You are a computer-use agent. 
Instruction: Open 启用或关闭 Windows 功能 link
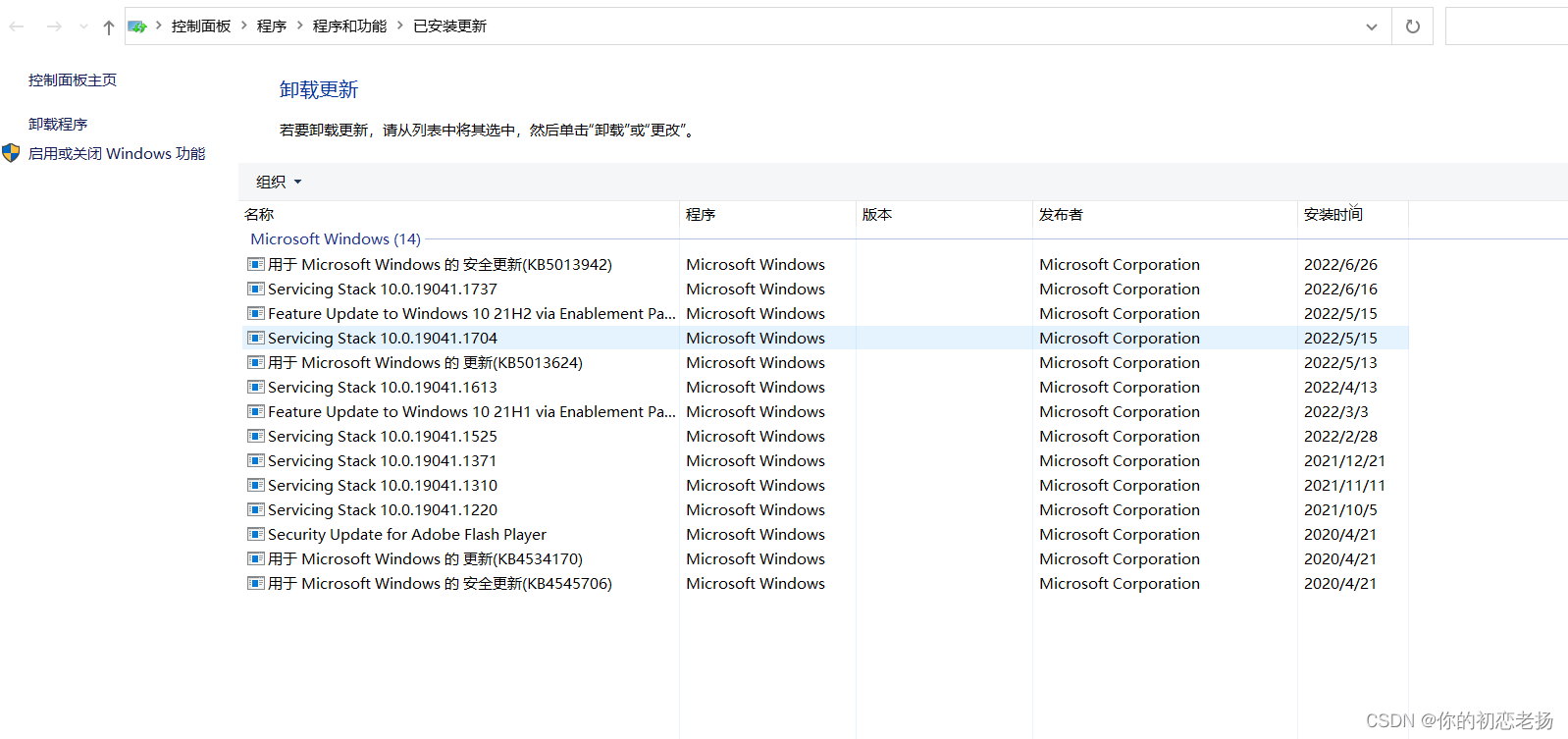117,154
